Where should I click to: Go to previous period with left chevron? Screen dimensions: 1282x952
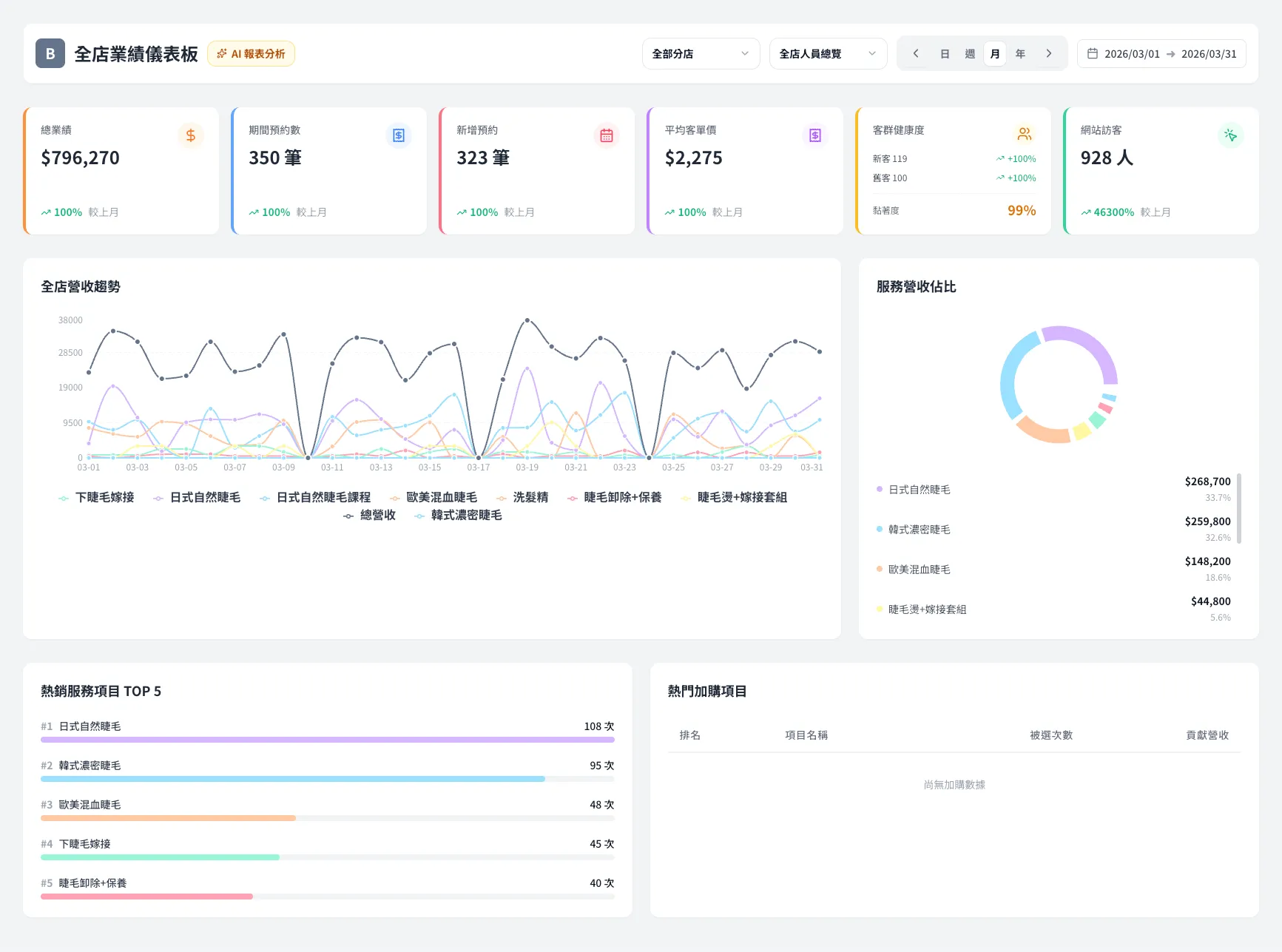[916, 54]
